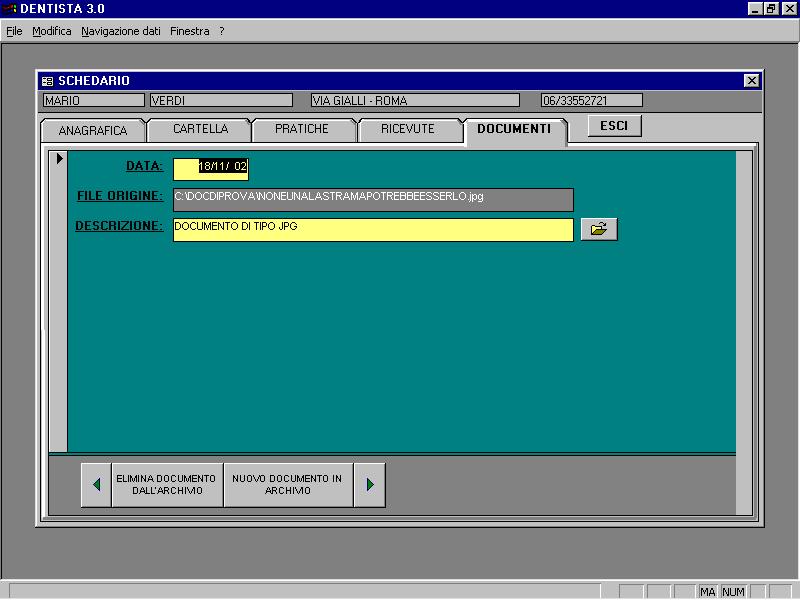Click the DATA date field
The width and height of the screenshot is (800, 600).
211,169
